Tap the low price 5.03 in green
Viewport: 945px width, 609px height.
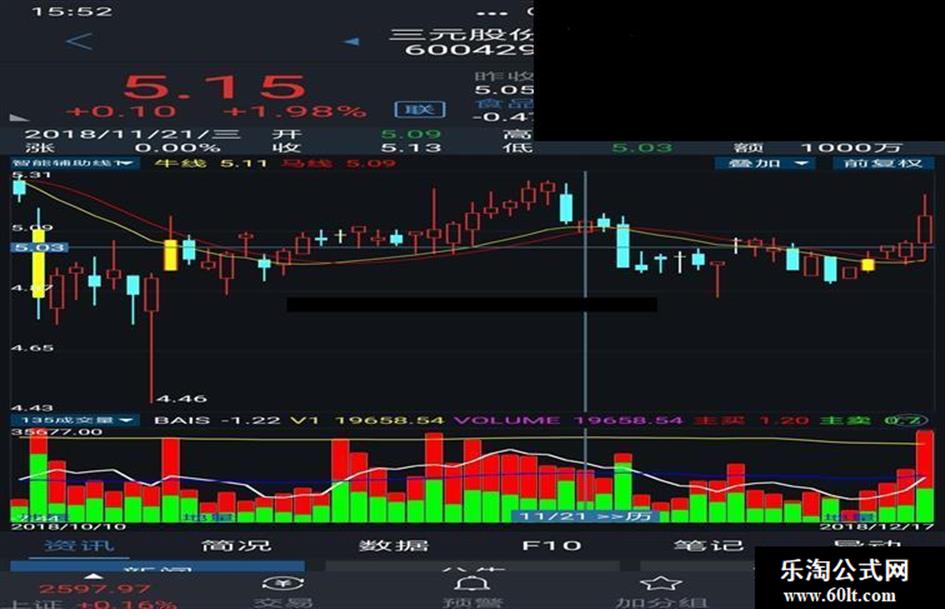(x=642, y=148)
